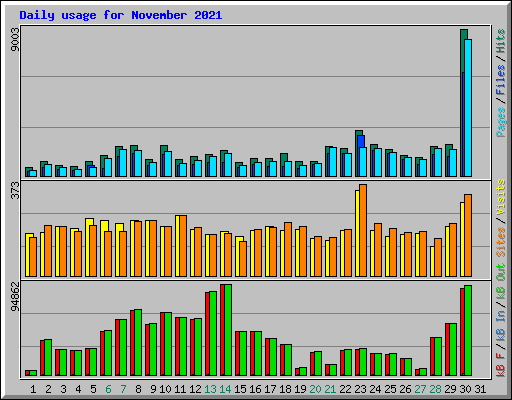Select day 12 on the x-axis
512x400 pixels.
[195, 389]
